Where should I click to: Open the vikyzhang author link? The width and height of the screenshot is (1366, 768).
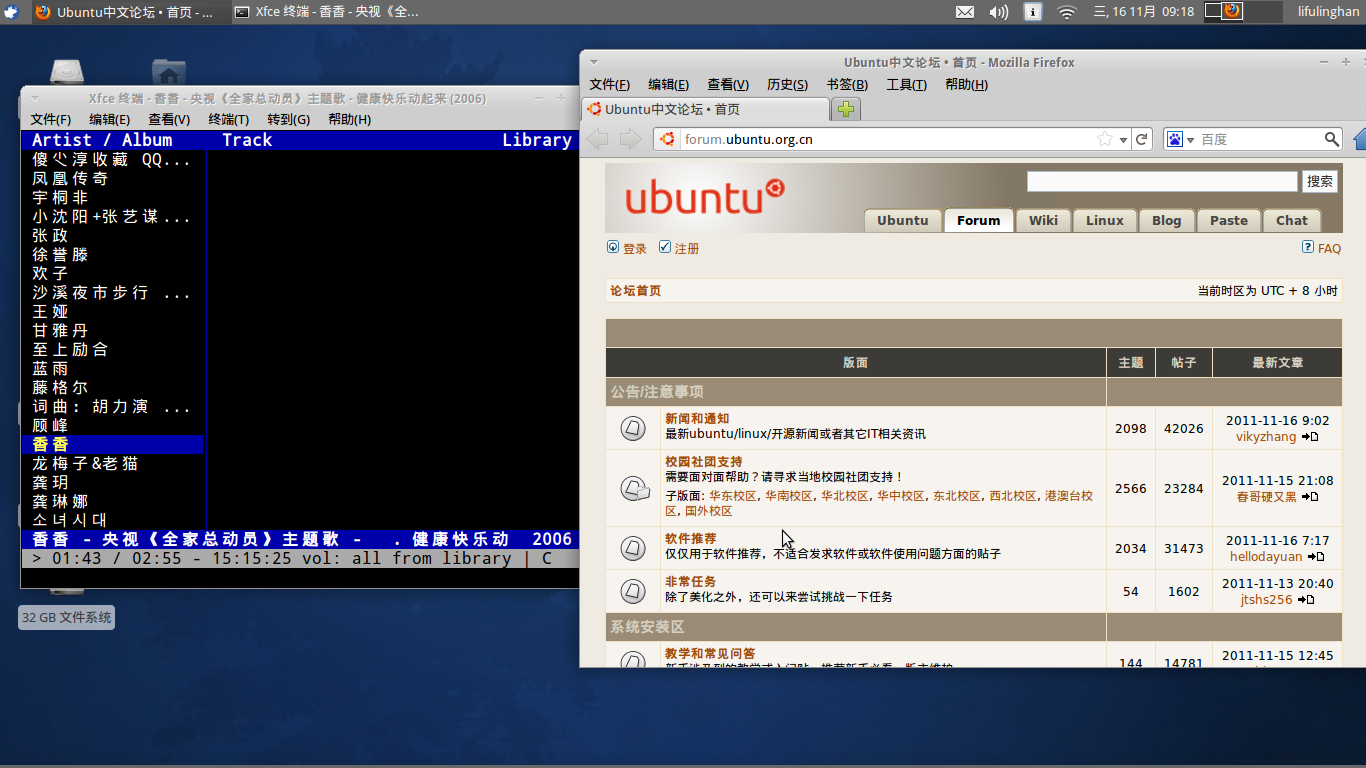click(x=1266, y=437)
